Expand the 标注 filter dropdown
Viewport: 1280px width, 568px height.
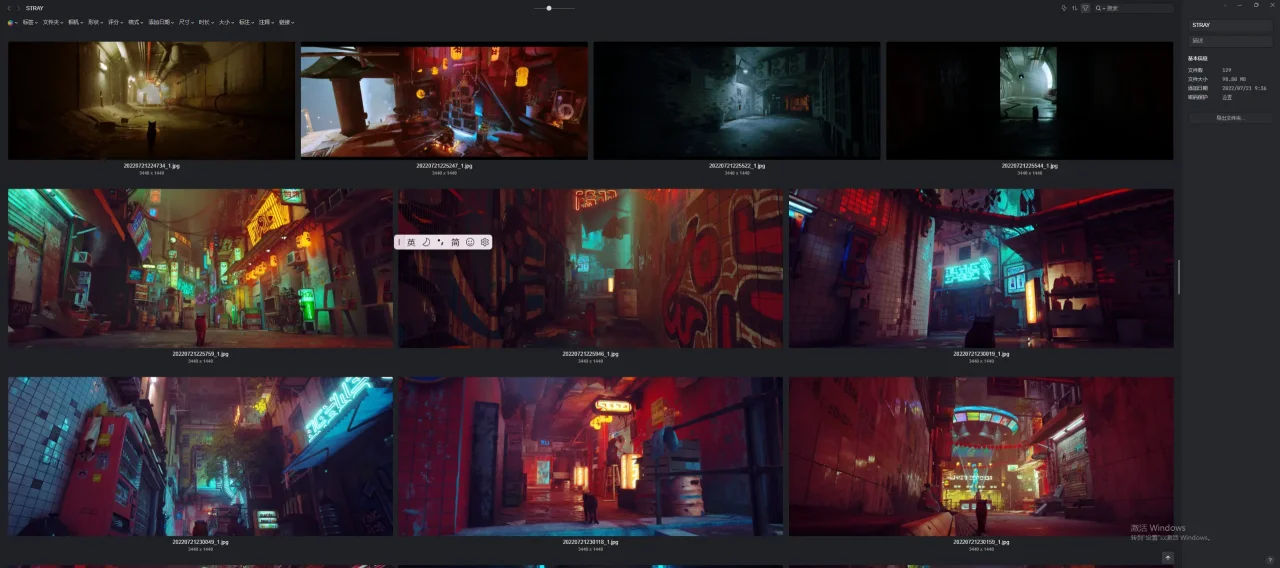[x=246, y=22]
